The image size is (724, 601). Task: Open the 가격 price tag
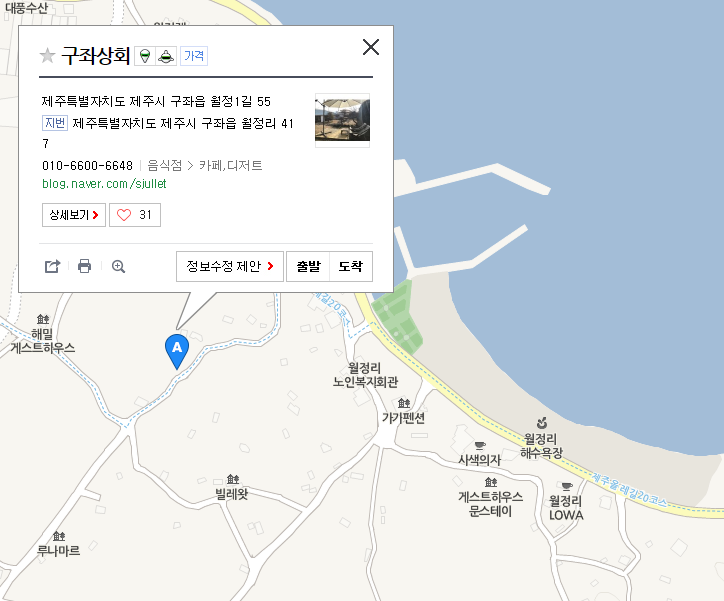[194, 56]
